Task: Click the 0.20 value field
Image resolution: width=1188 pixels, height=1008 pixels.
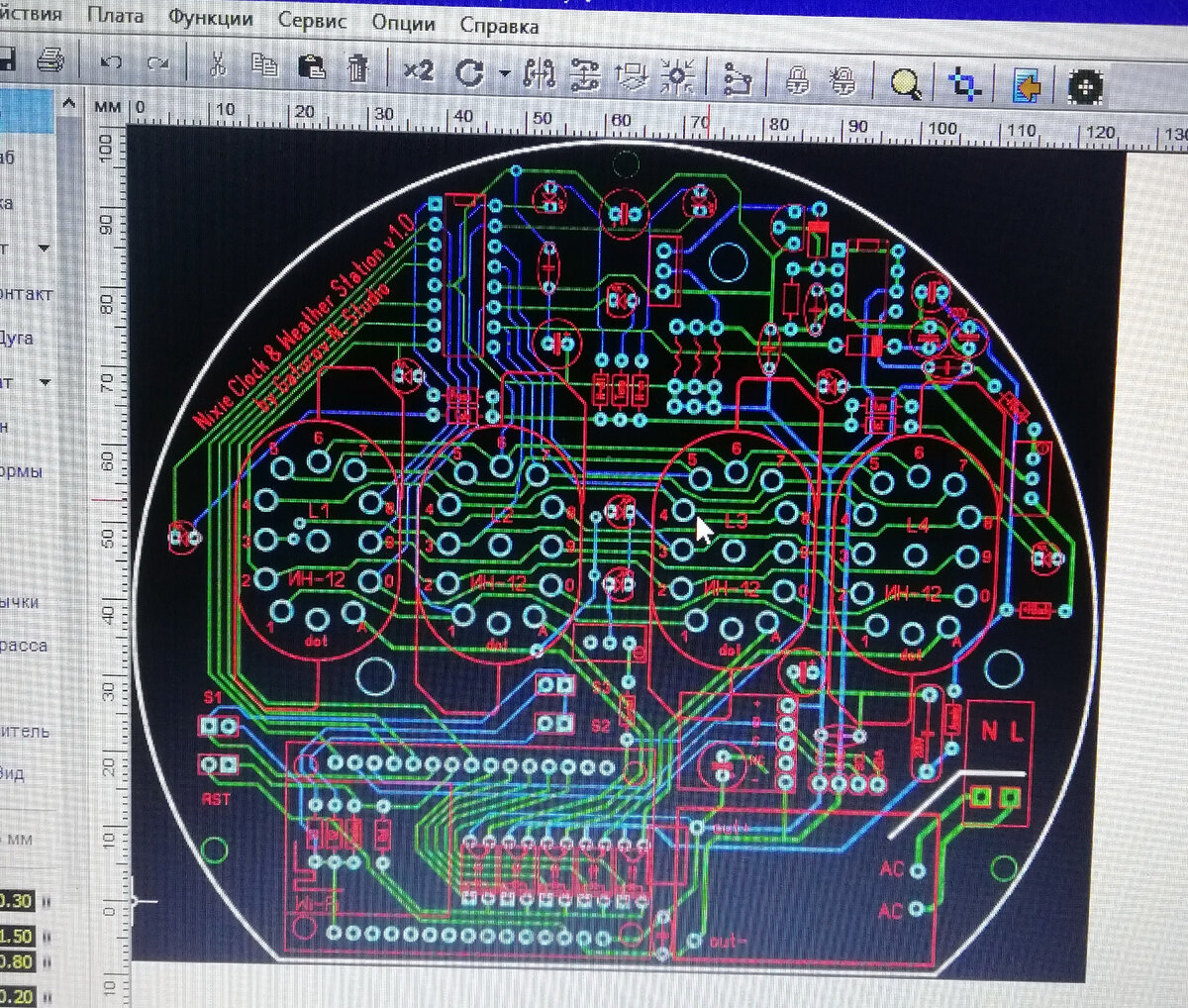Action: pyautogui.click(x=16, y=996)
